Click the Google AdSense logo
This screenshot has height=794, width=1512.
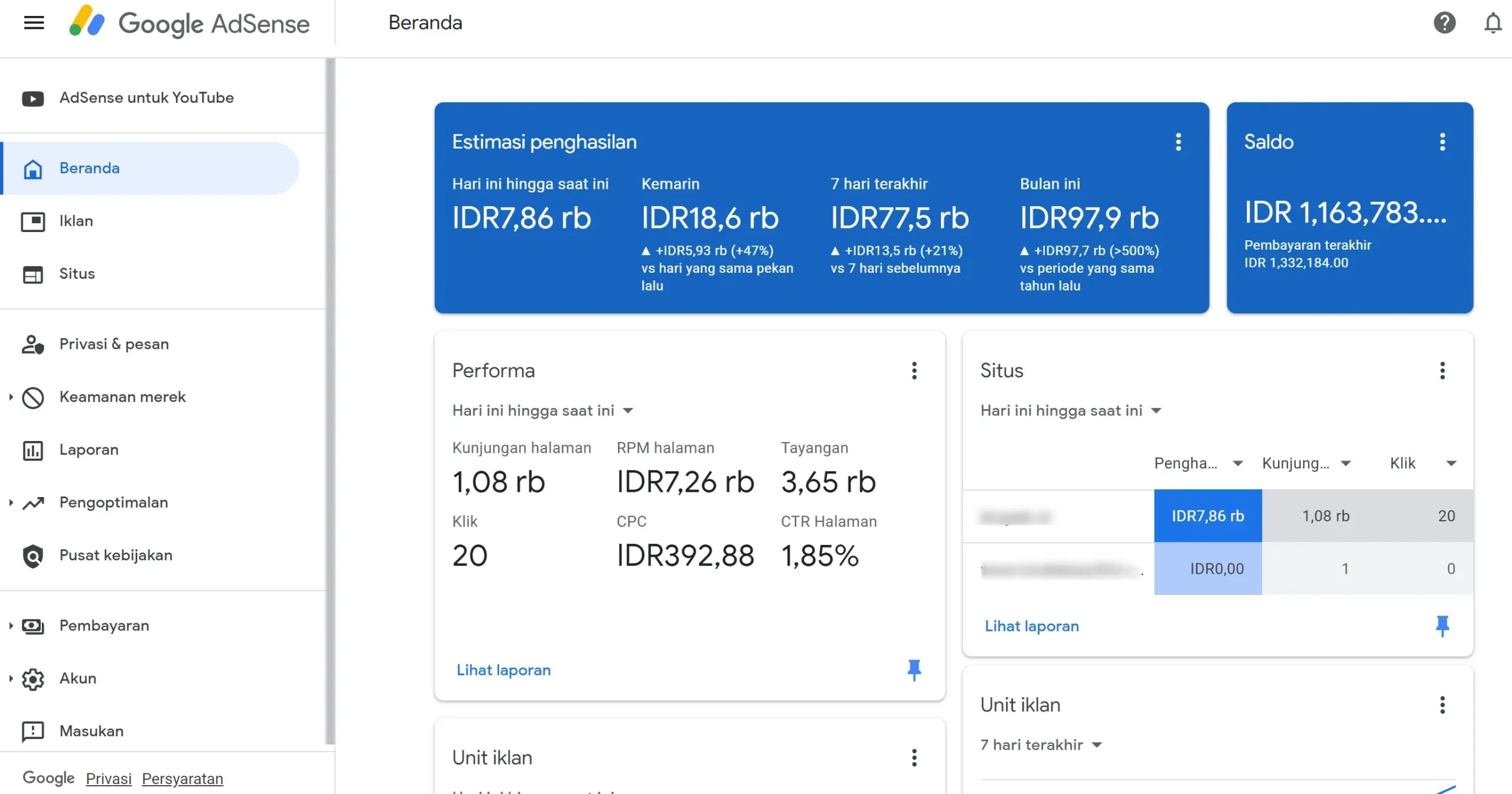coord(189,22)
